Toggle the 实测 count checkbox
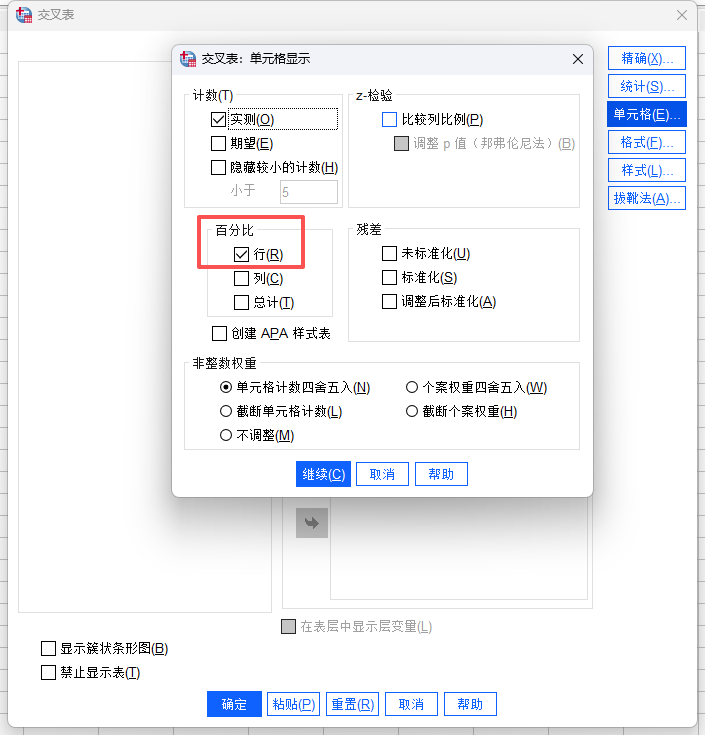The height and width of the screenshot is (735, 705). 219,119
